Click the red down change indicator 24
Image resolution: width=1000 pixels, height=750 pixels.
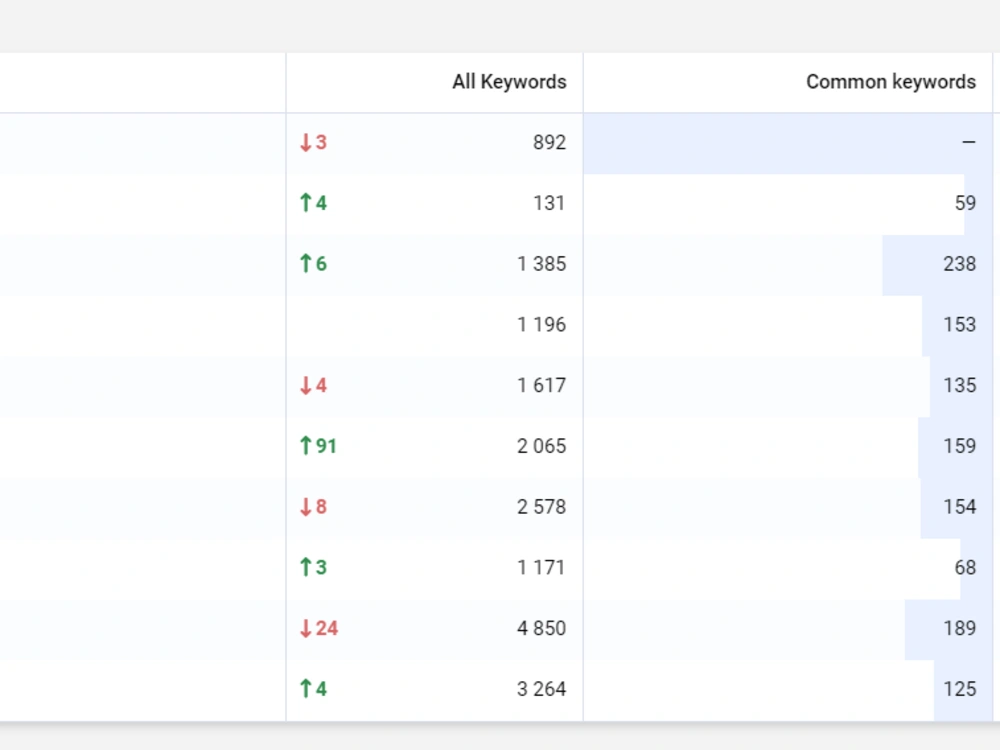click(318, 628)
